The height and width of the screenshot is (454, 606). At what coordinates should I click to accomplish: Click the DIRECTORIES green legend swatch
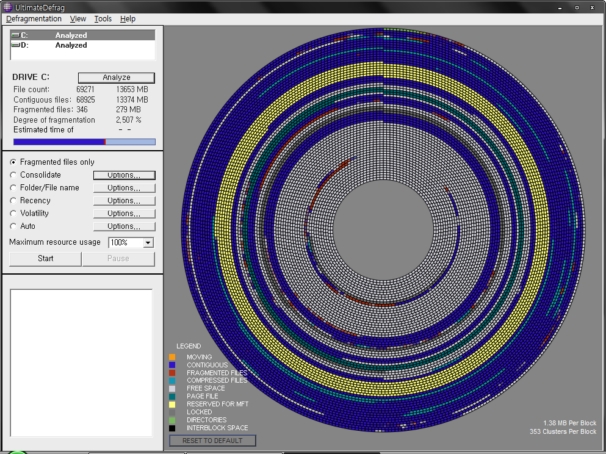172,420
